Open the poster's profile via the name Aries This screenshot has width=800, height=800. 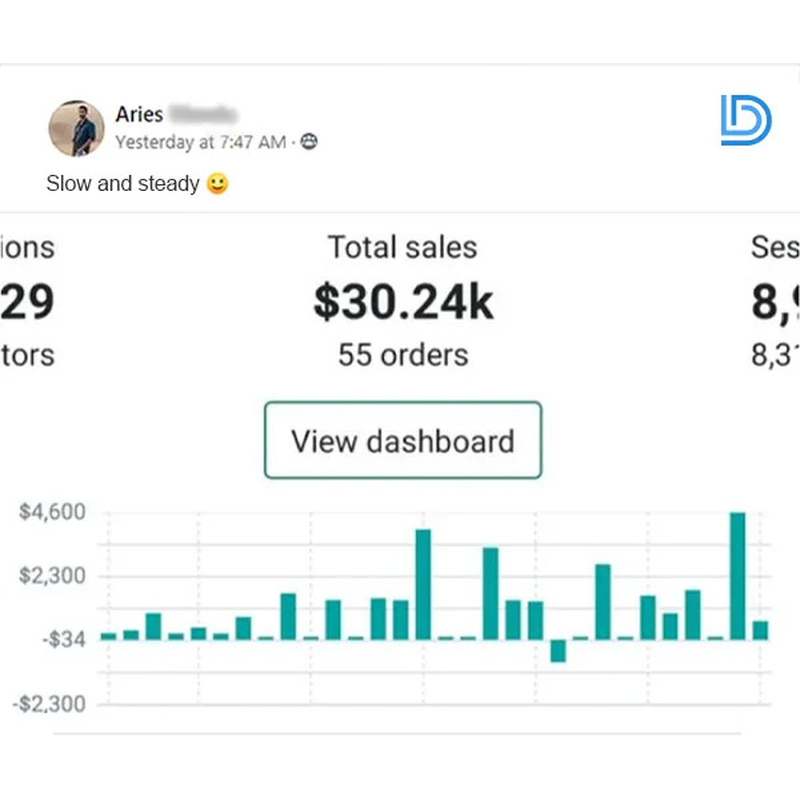pos(139,115)
